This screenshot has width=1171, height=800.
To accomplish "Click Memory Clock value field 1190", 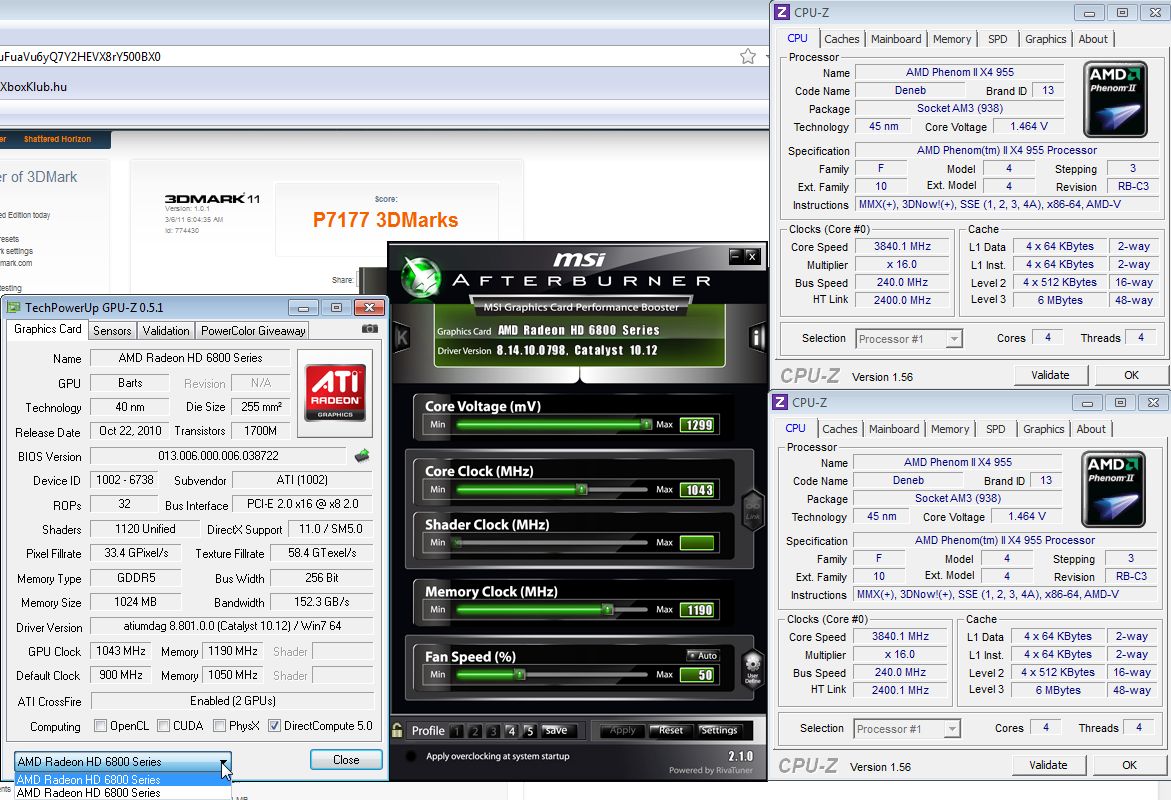I will coord(699,610).
